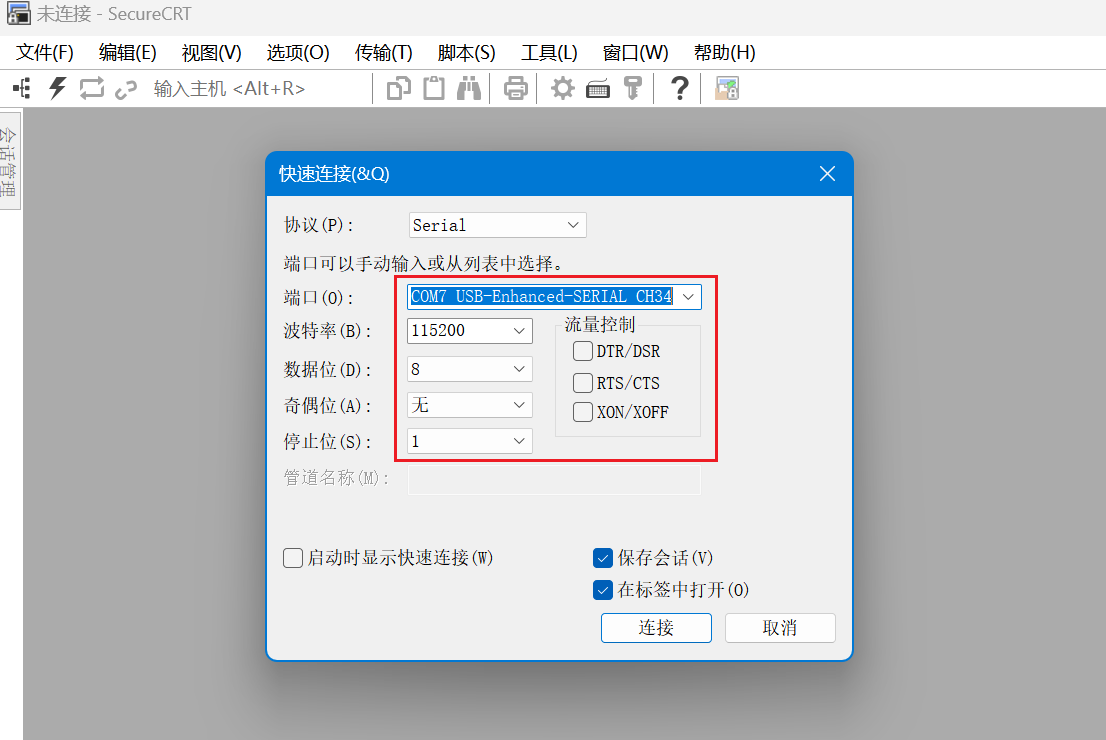Open Session Options gear icon
This screenshot has height=740, width=1106.
tap(563, 89)
